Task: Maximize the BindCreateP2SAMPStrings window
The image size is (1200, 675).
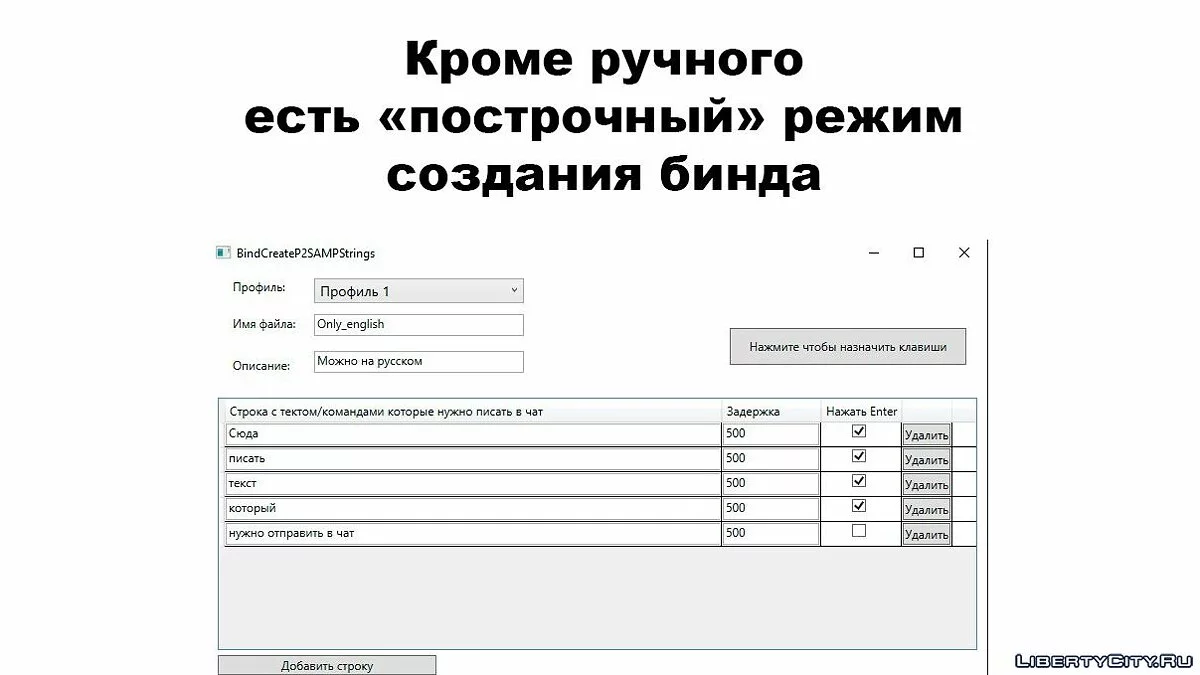Action: pos(918,253)
